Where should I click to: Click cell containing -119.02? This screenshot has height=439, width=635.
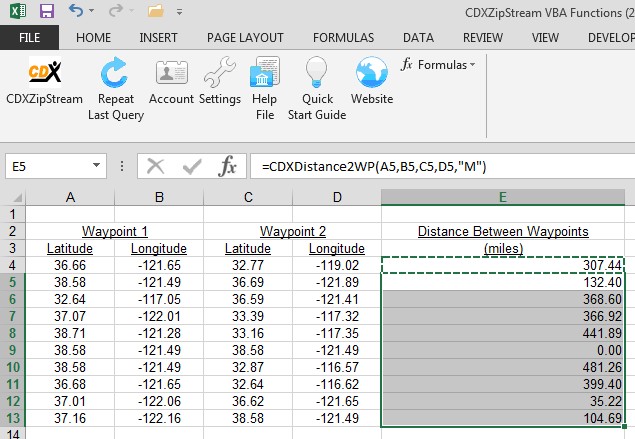[x=337, y=265]
